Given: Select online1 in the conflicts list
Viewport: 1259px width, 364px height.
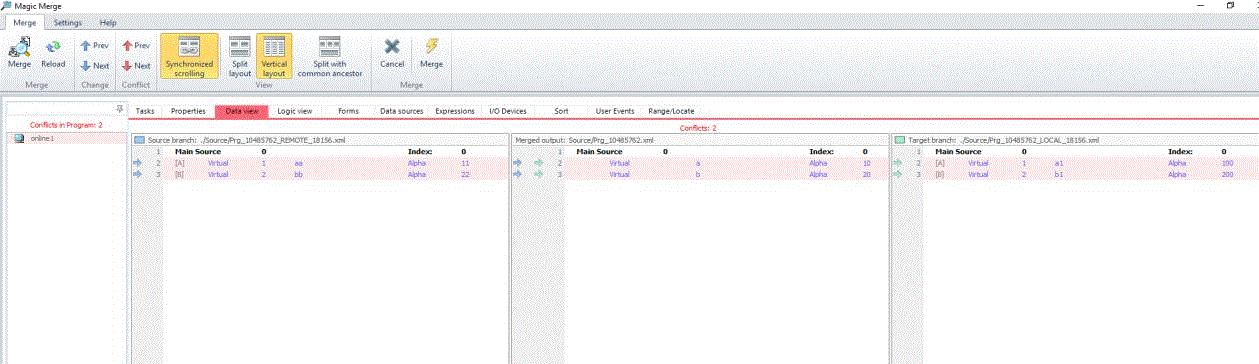Looking at the screenshot, I should click(66, 138).
